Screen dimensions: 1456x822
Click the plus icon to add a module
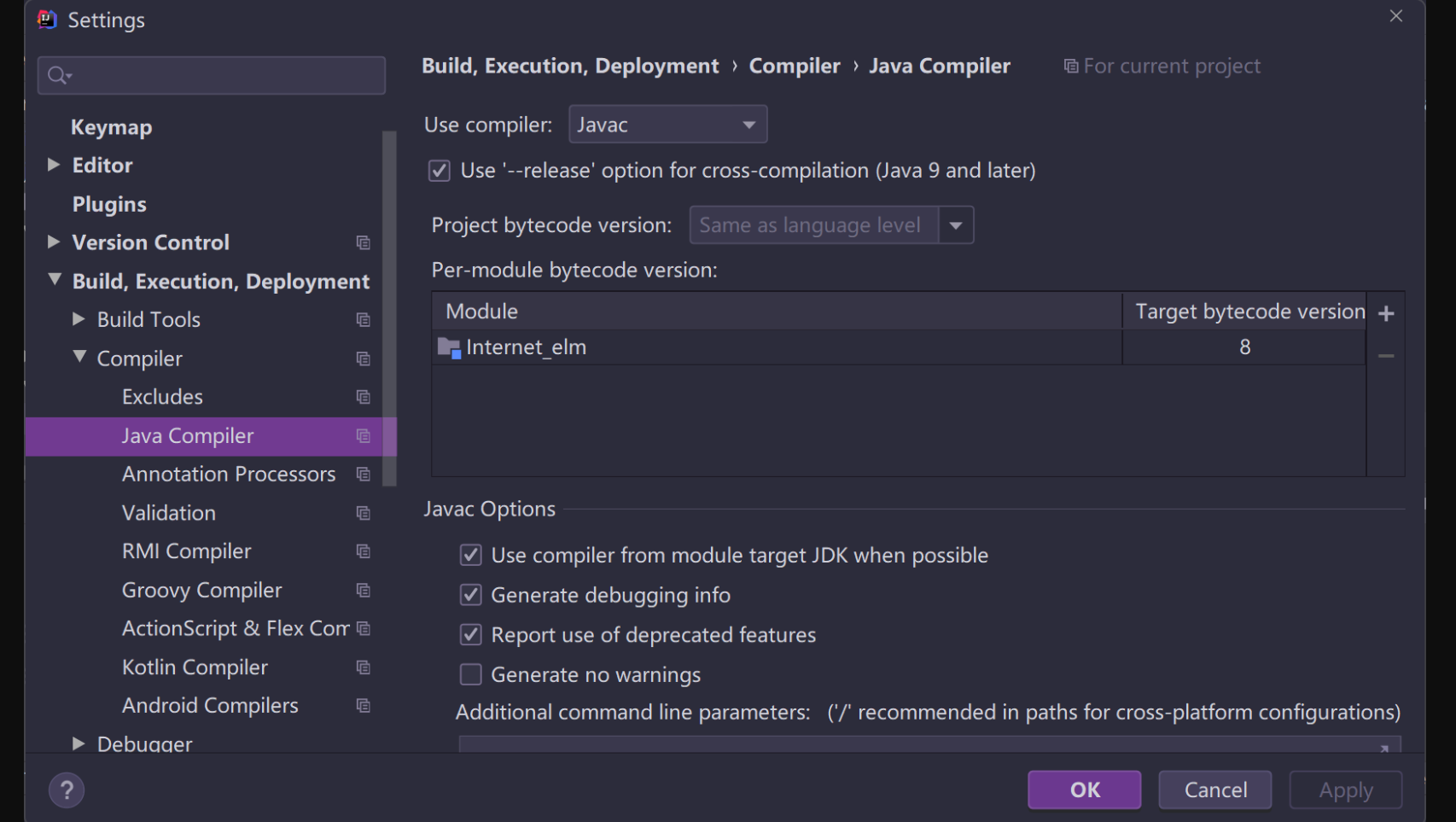click(1386, 313)
